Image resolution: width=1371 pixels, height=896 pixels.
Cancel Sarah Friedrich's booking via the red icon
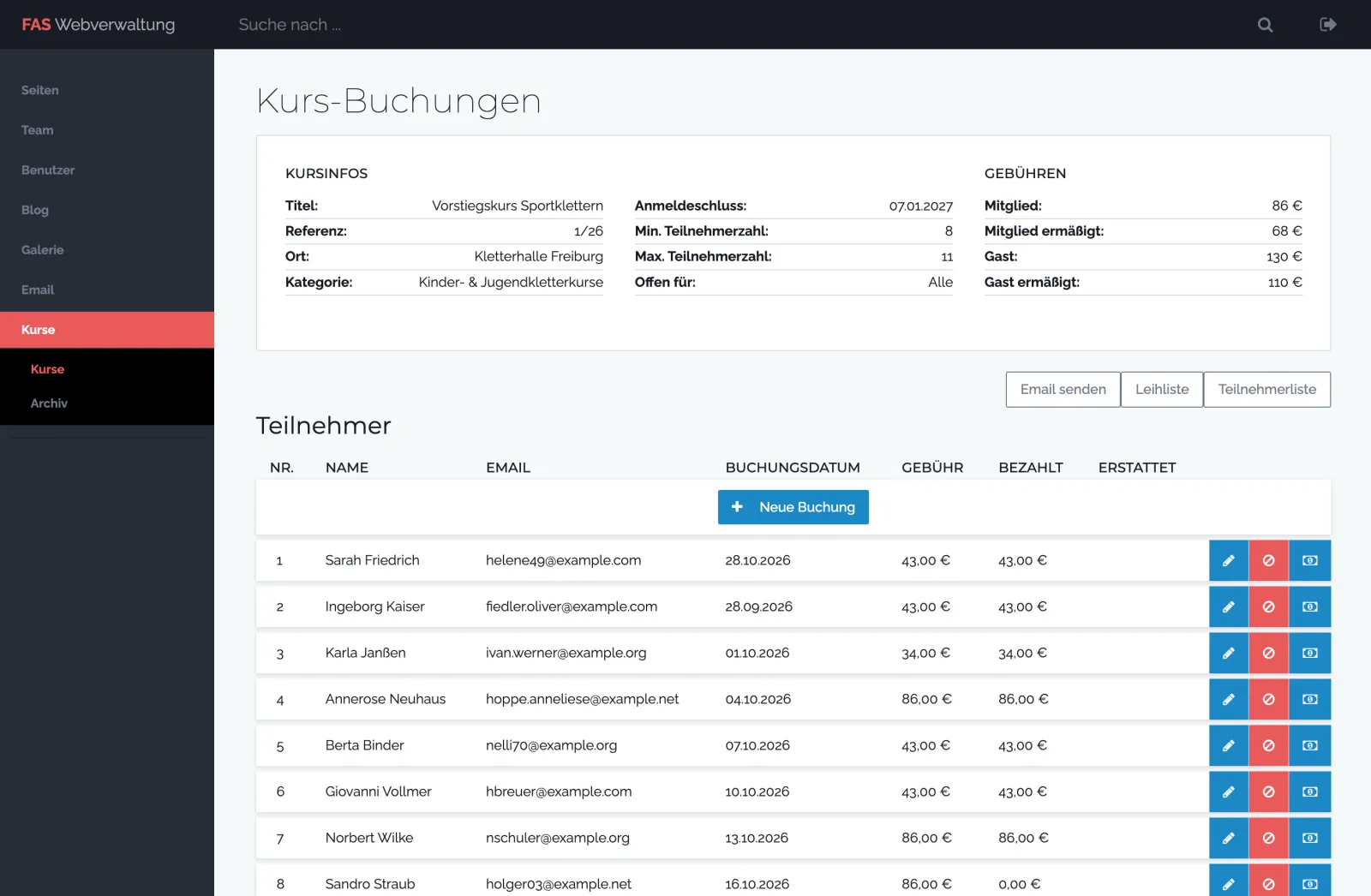1269,560
